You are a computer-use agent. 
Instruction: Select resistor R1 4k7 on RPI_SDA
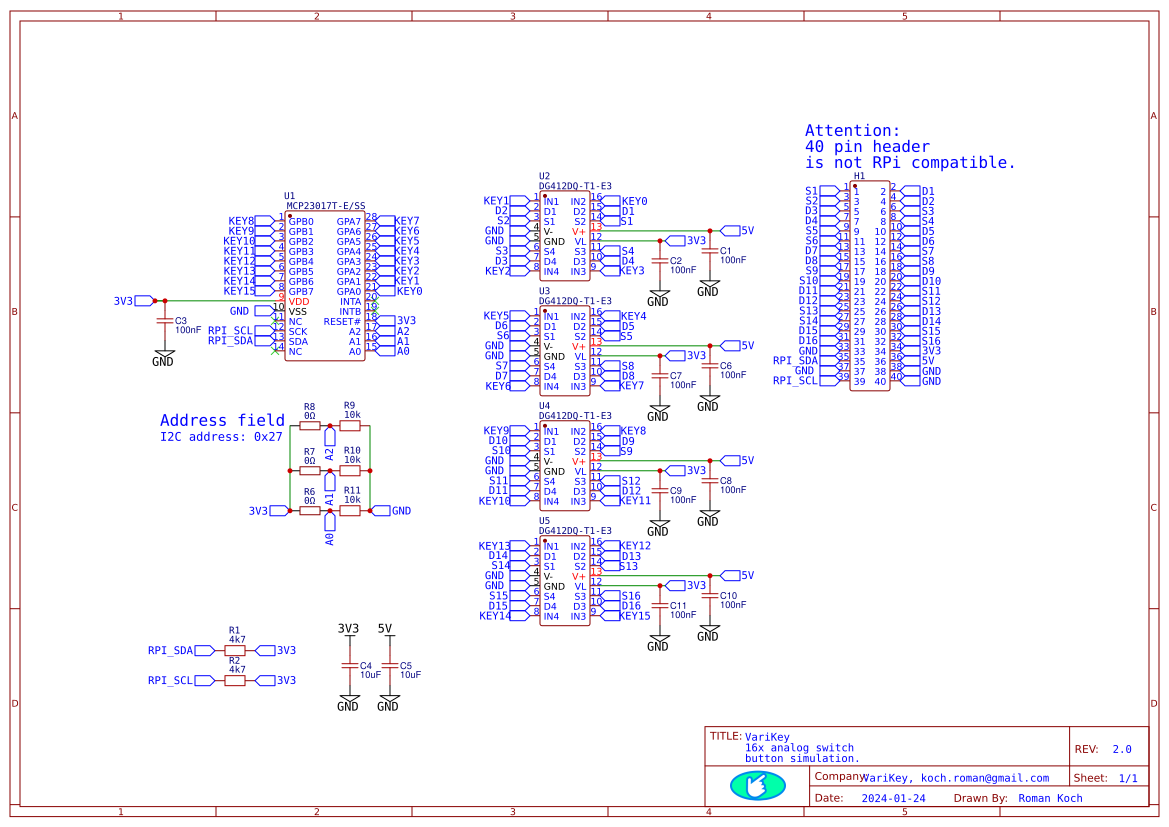click(x=234, y=648)
